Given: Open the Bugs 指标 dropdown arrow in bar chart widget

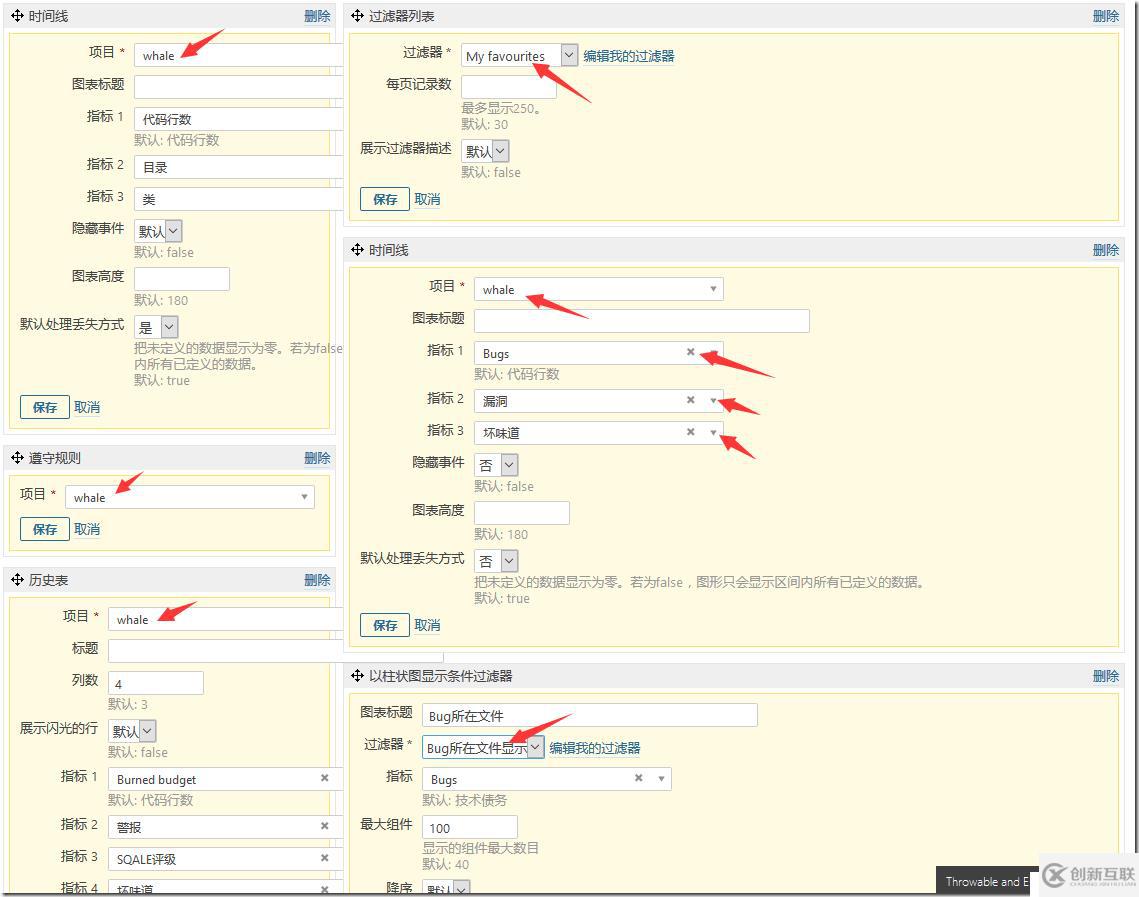Looking at the screenshot, I should click(661, 779).
